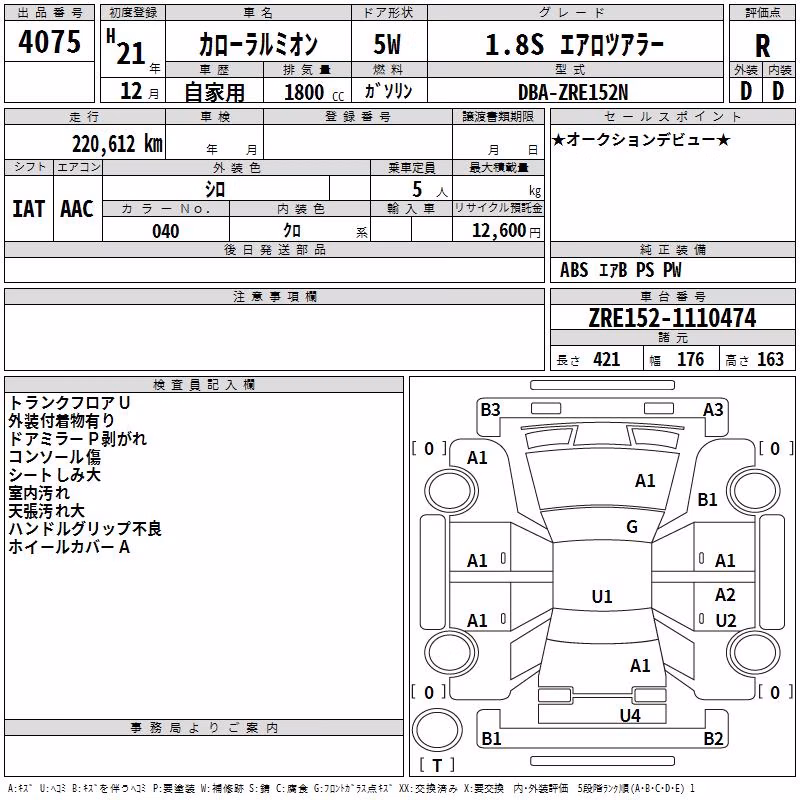Click the recycle deposit 12,600円
The image size is (800, 800).
click(x=506, y=231)
